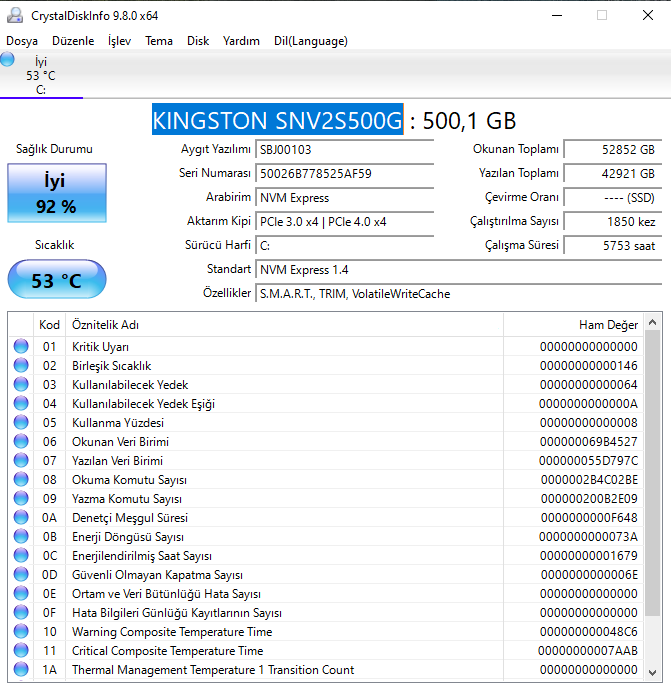Click the status orb for Ortam ve Veri Bütünlüğü
The height and width of the screenshot is (691, 671).
pos(21,594)
